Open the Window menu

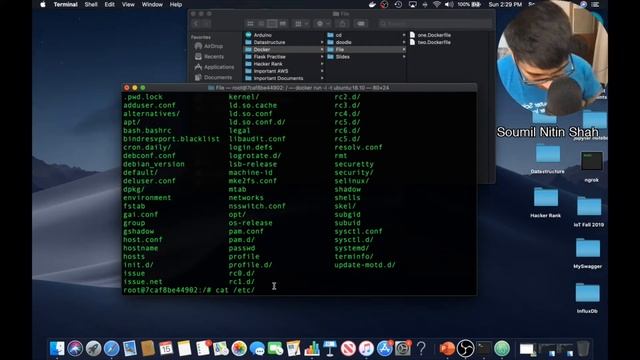152,4
